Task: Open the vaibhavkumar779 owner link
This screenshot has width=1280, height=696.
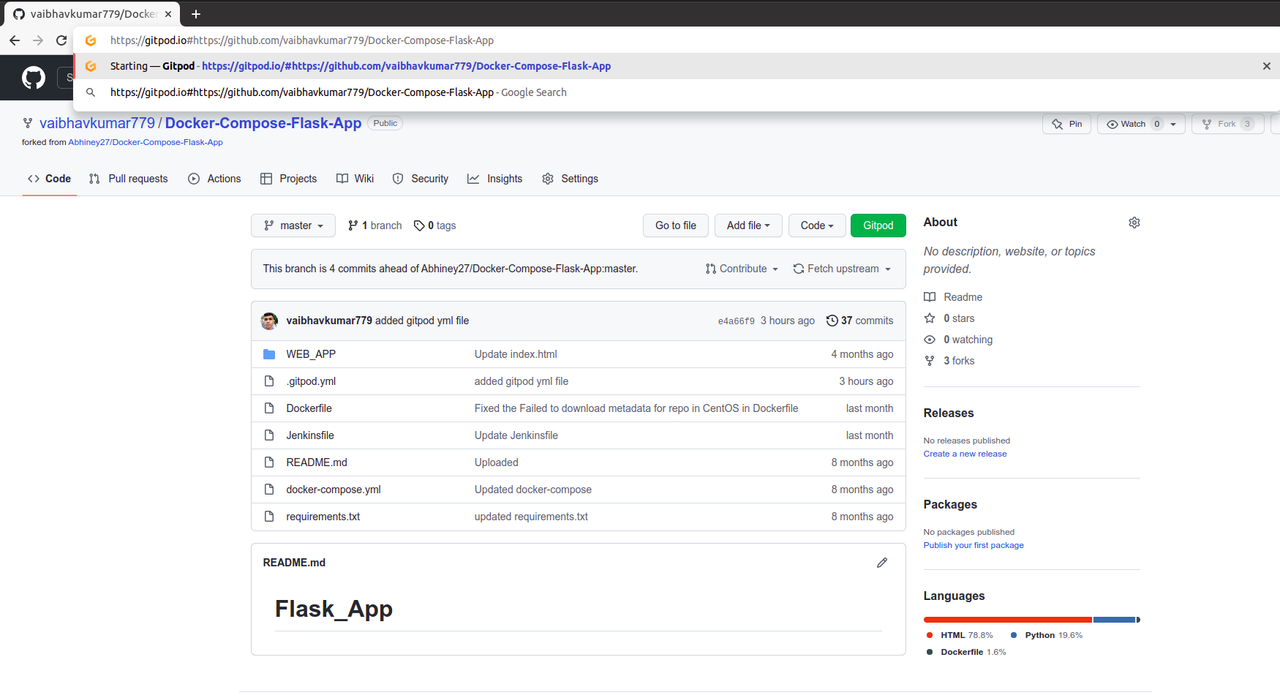Action: coord(97,124)
